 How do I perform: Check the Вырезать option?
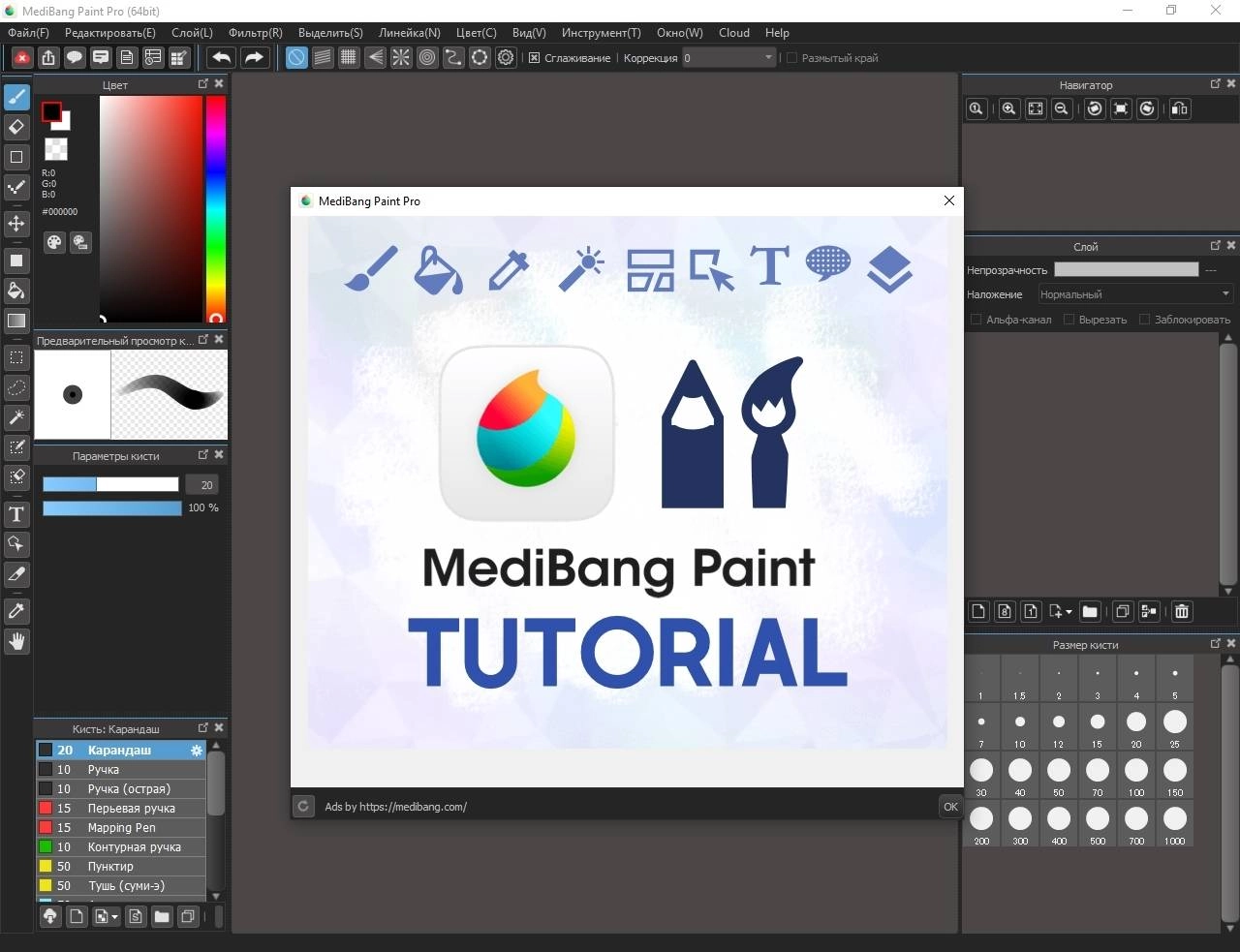pyautogui.click(x=1069, y=320)
